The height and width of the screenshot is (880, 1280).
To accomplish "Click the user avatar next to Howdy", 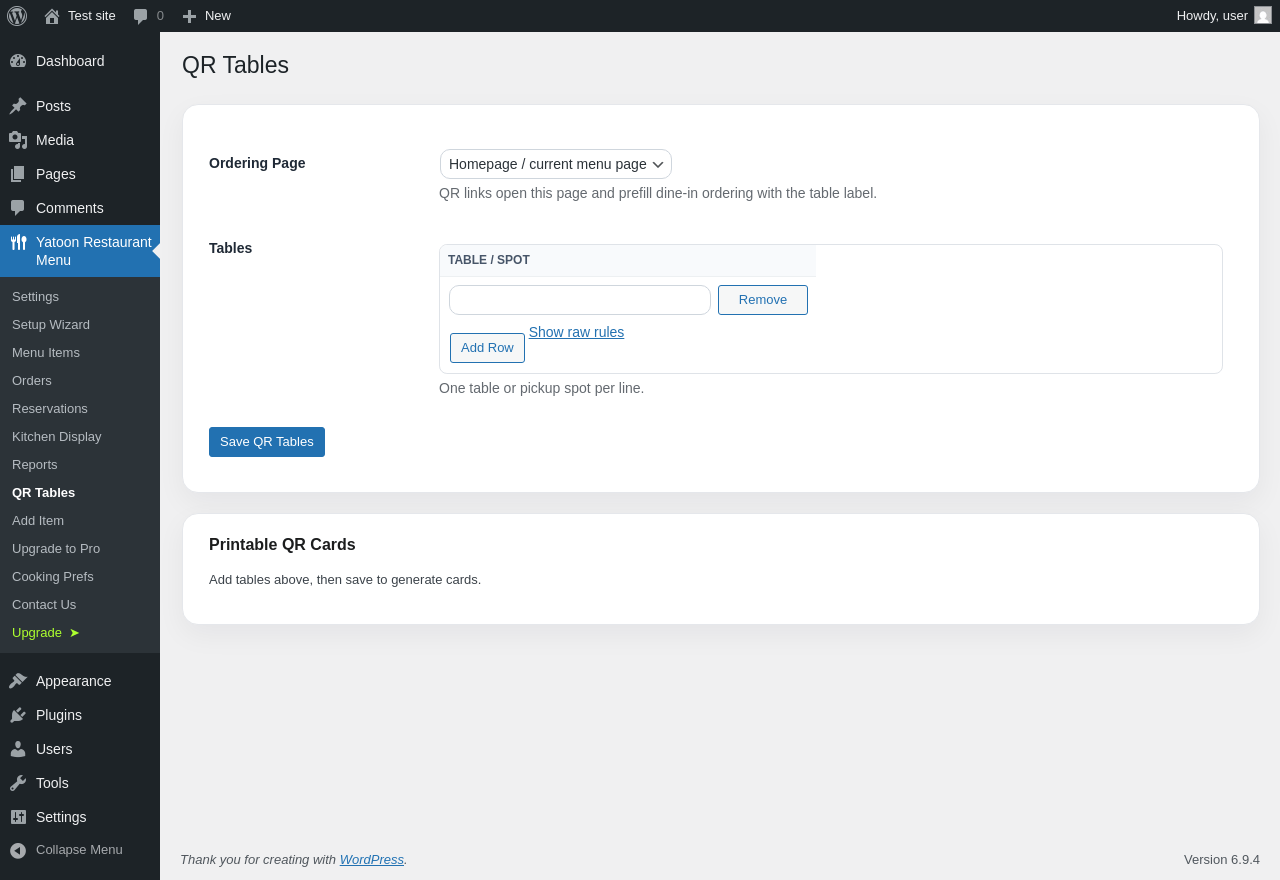I will coord(1263,15).
